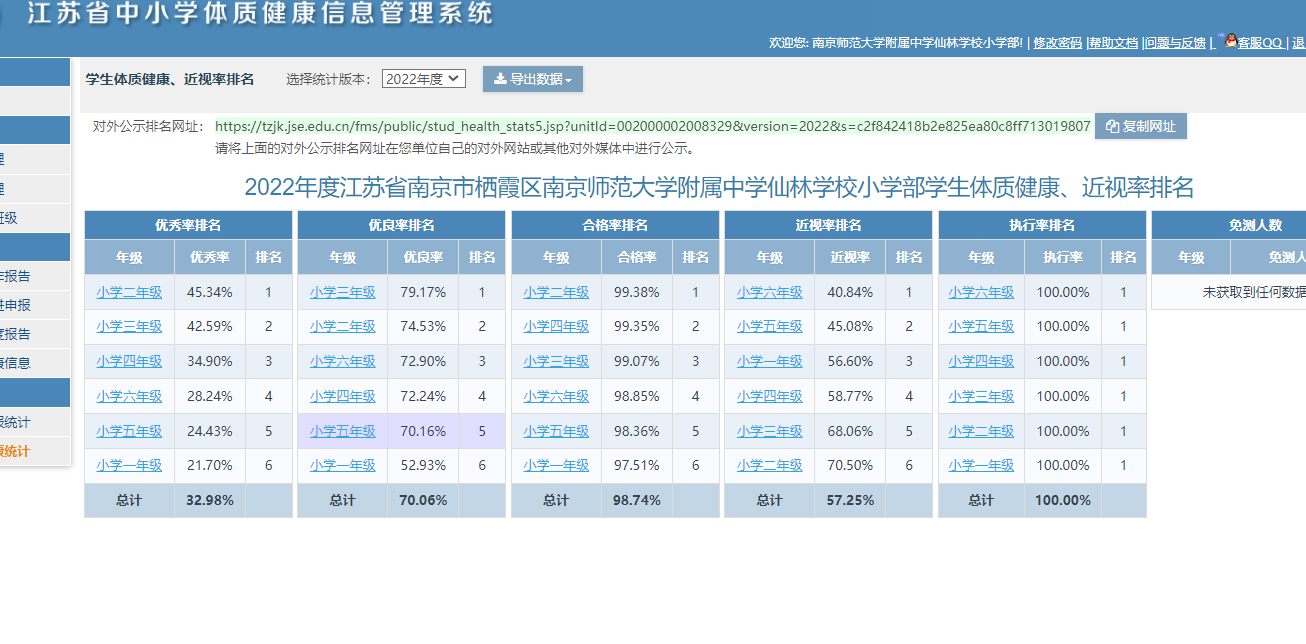Open the 帮助文档 link

(x=1114, y=42)
